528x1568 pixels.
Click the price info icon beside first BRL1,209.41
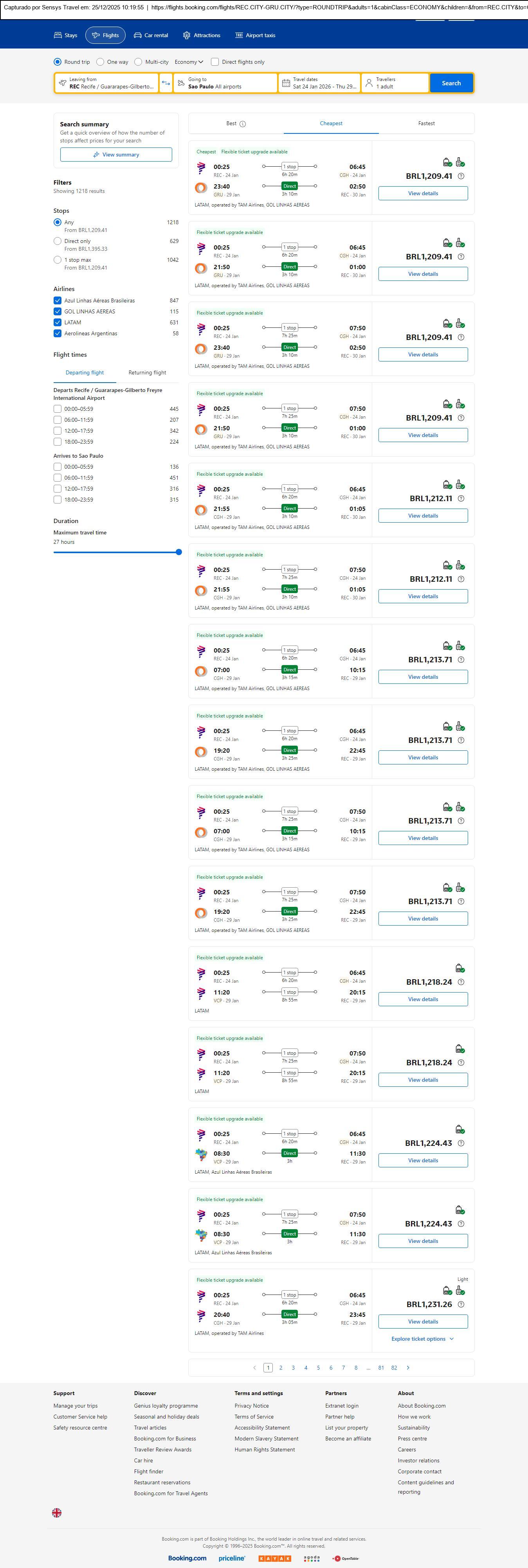(461, 176)
